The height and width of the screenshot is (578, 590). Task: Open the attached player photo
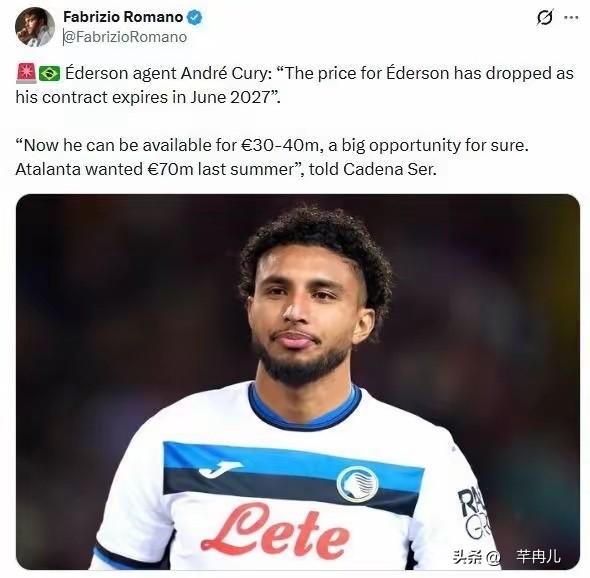298,382
